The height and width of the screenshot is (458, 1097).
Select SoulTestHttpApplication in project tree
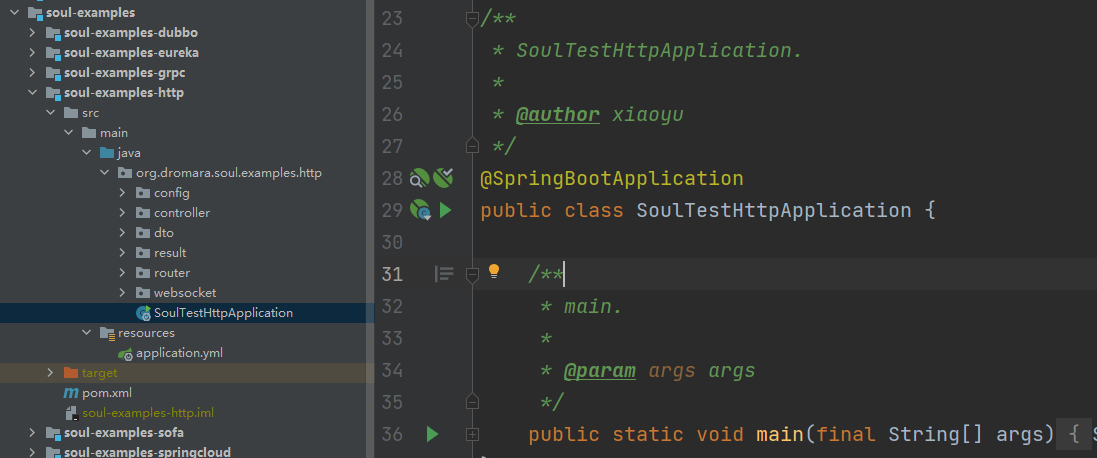[x=215, y=313]
